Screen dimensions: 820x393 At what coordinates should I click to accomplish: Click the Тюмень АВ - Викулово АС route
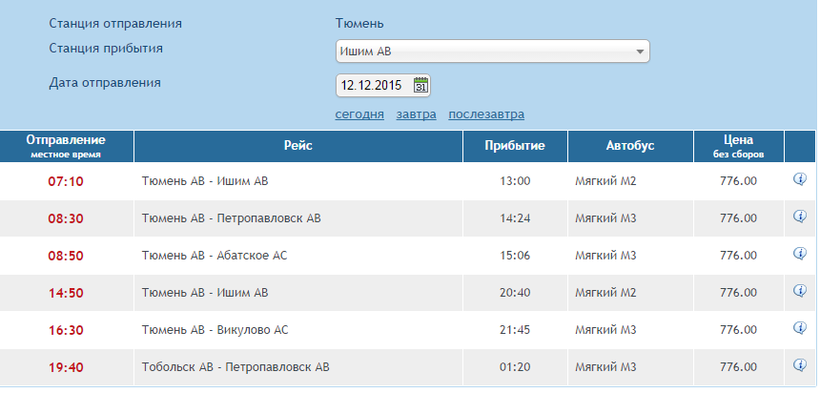click(x=214, y=330)
